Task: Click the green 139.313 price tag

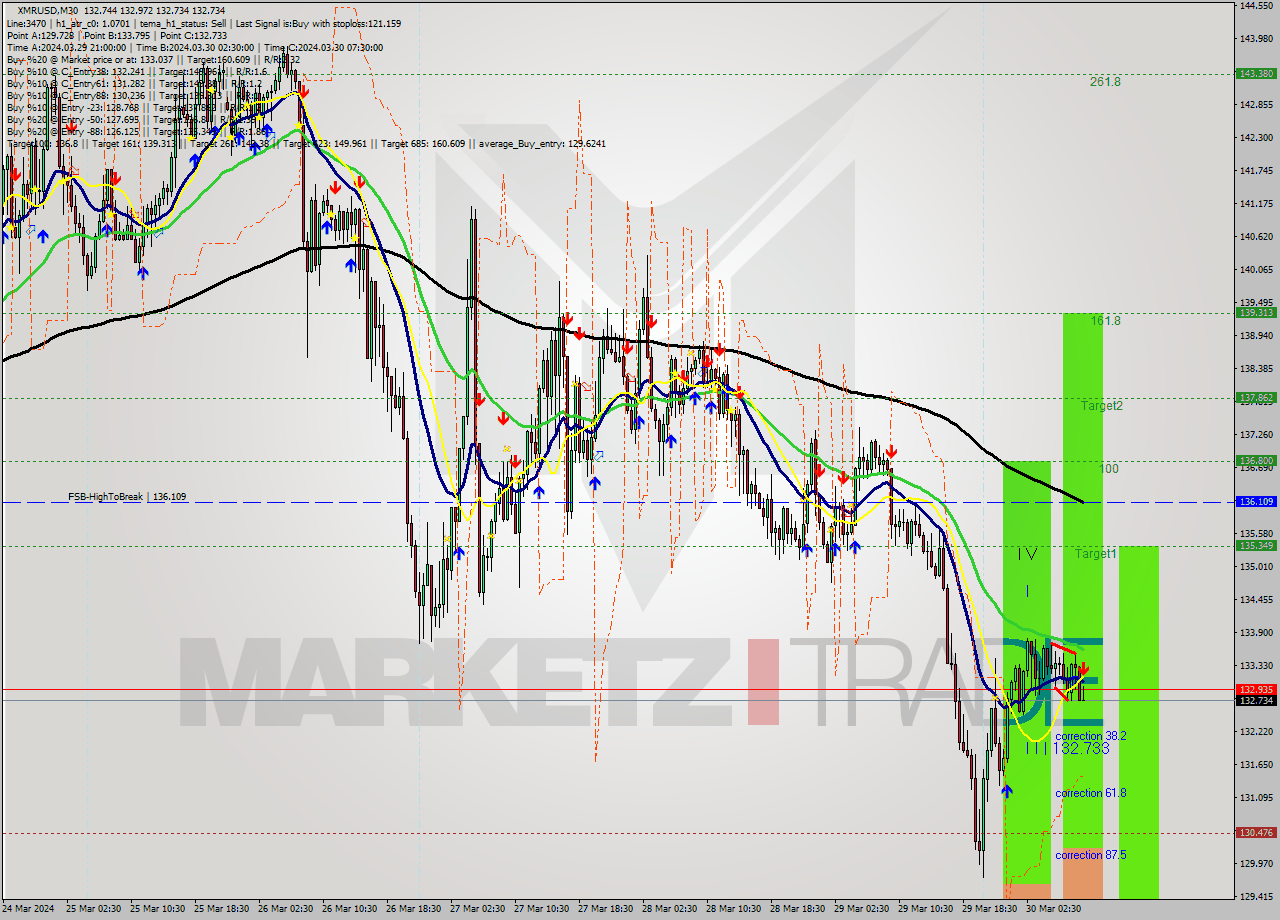Action: pos(1256,313)
